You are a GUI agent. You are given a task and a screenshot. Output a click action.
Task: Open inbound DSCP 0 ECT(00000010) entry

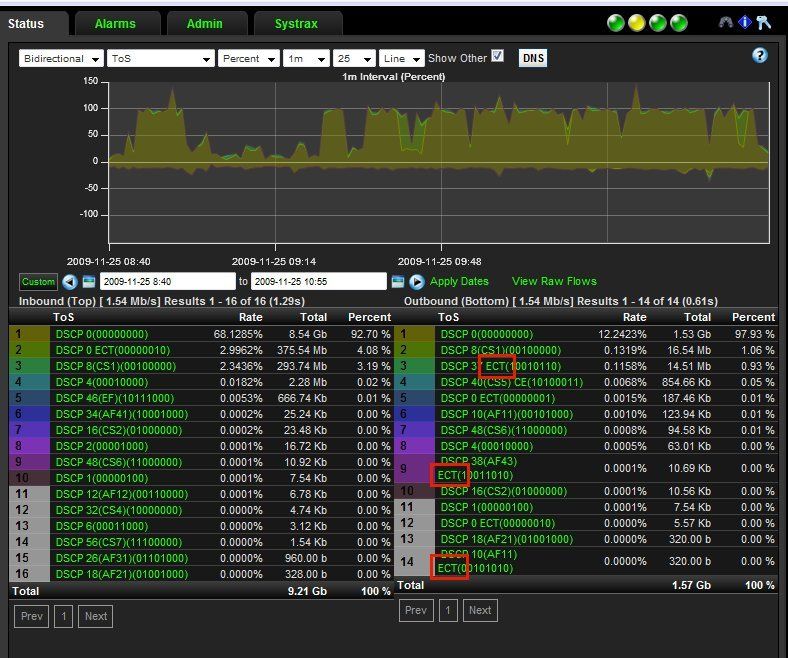point(113,350)
